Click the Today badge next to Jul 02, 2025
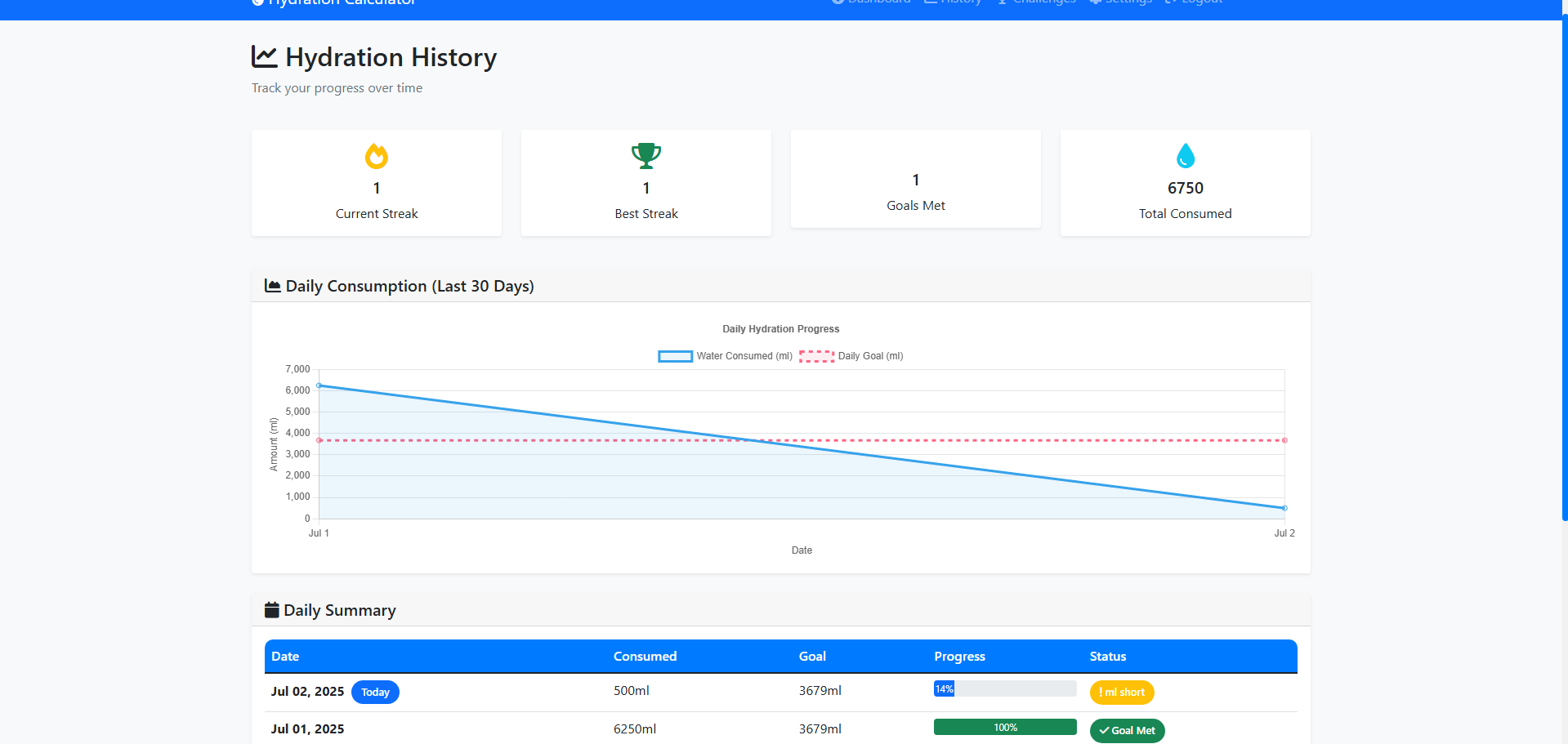This screenshot has width=1568, height=744. (375, 693)
